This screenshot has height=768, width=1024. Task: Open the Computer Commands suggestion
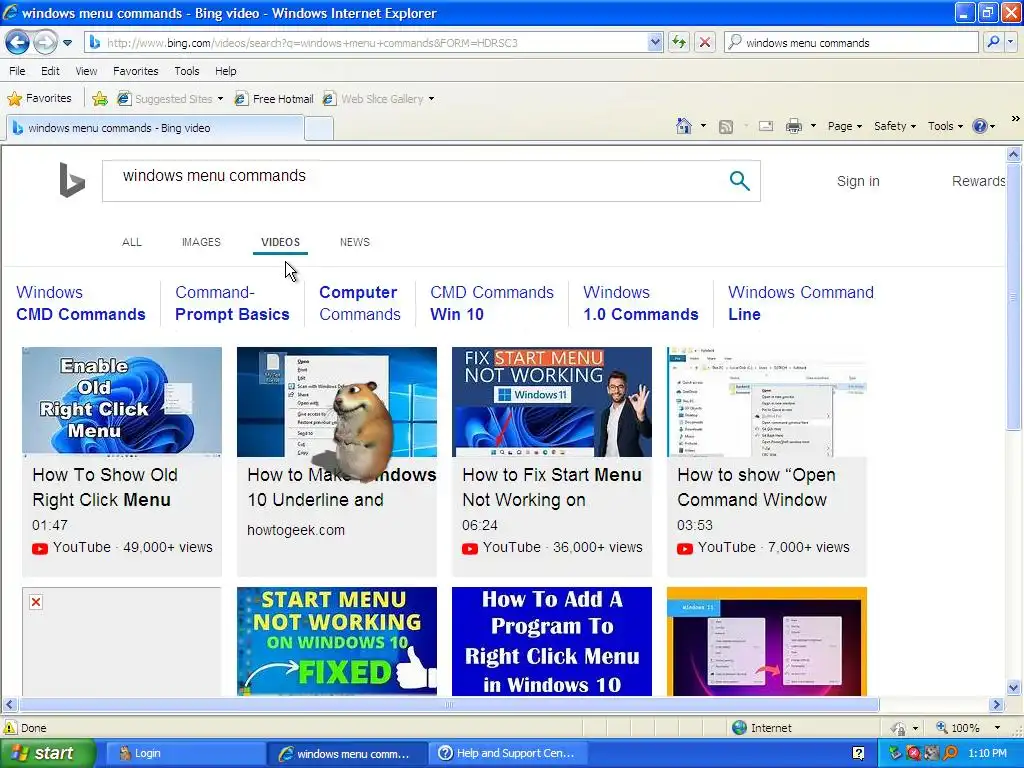[360, 303]
